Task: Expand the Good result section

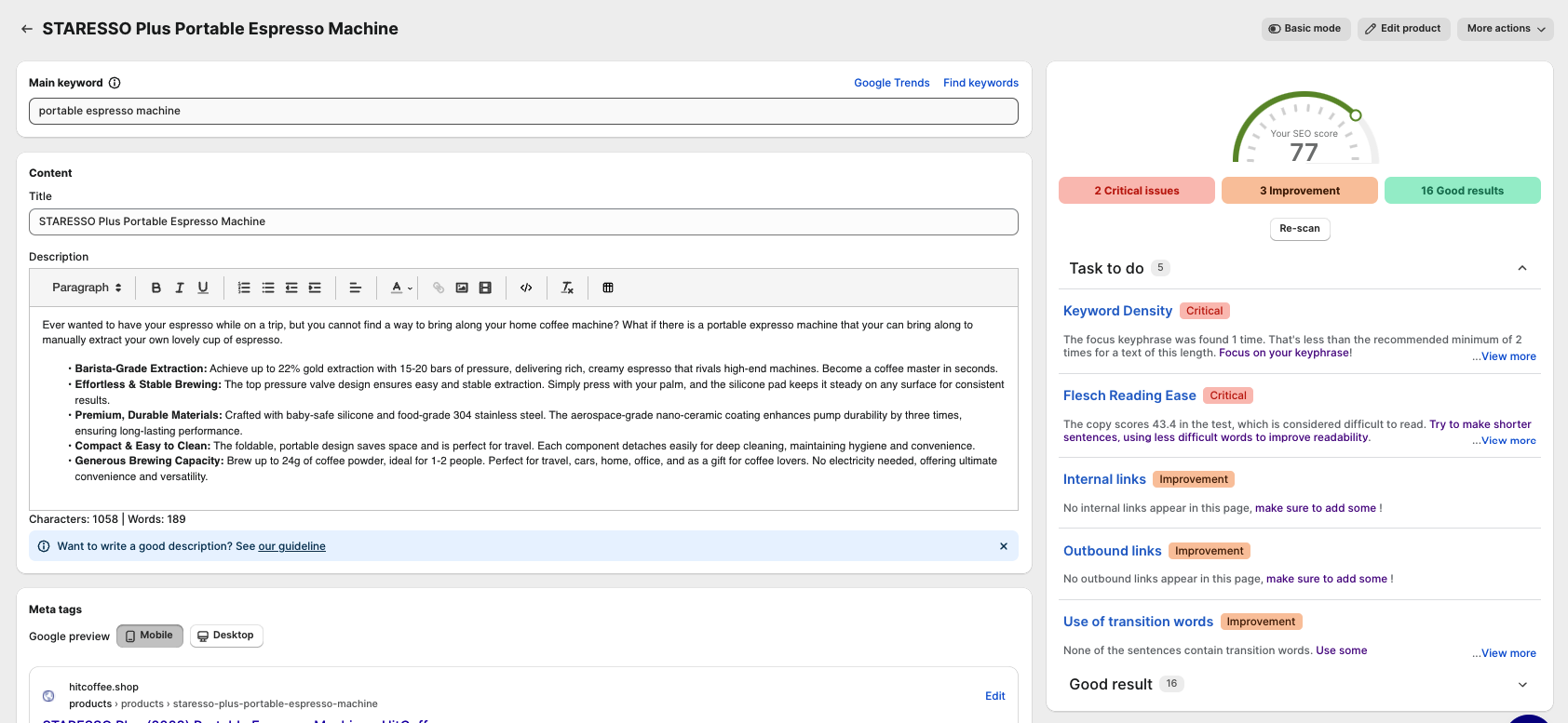Action: [1522, 684]
